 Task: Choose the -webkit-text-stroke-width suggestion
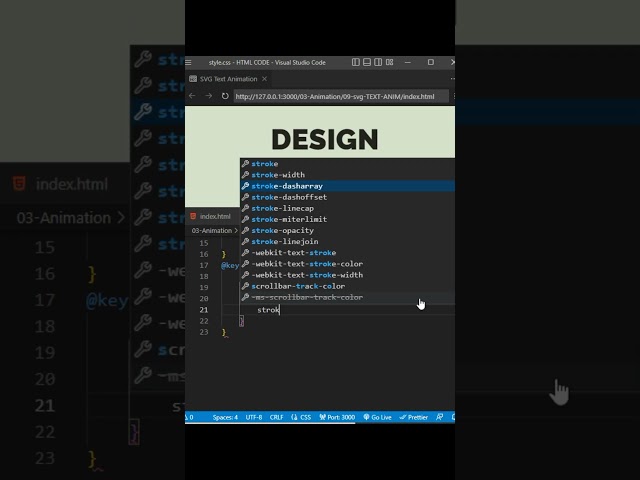coord(348,275)
